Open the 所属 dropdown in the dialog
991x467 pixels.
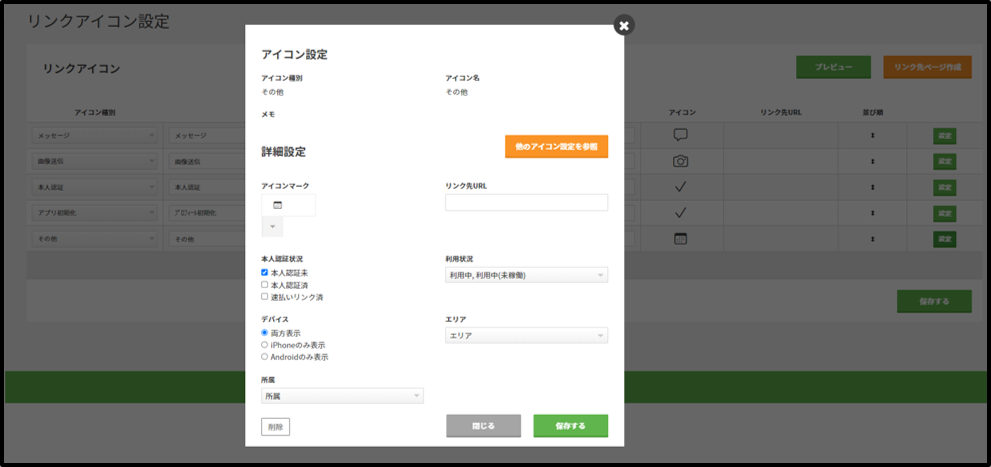[342, 396]
